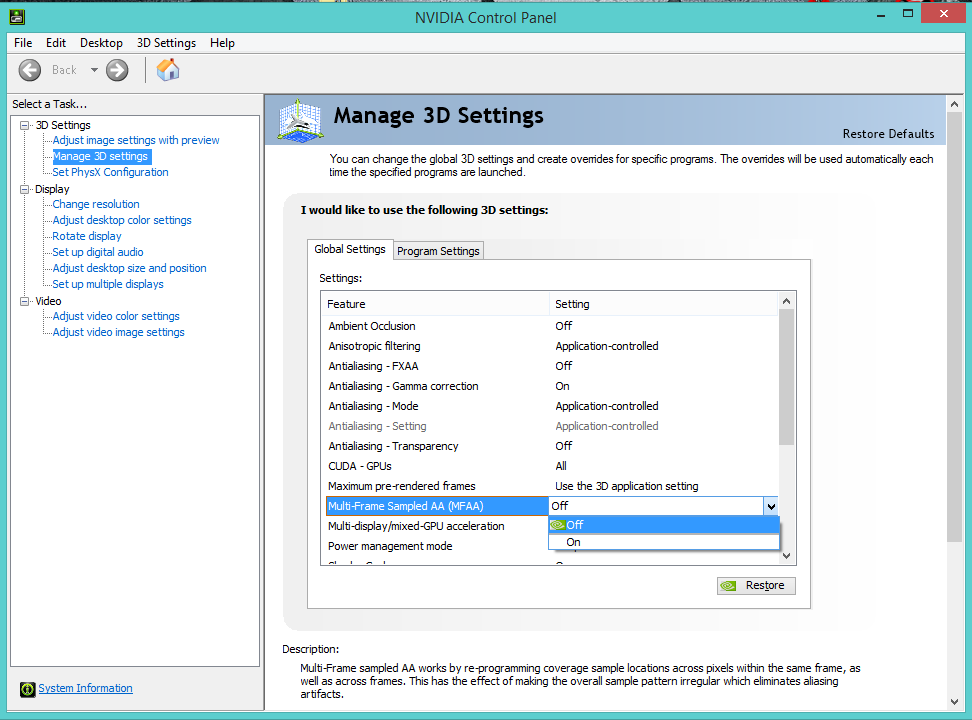Viewport: 972px width, 720px height.
Task: Open the Back history dropdown arrow
Action: click(x=94, y=70)
